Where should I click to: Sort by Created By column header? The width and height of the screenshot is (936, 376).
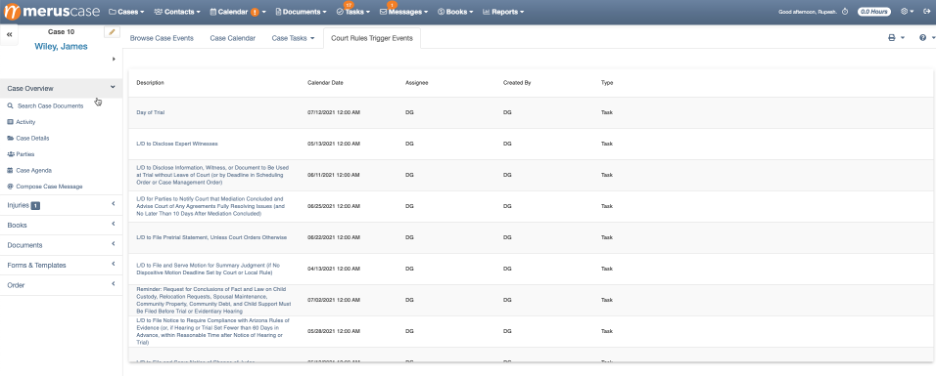pyautogui.click(x=517, y=82)
